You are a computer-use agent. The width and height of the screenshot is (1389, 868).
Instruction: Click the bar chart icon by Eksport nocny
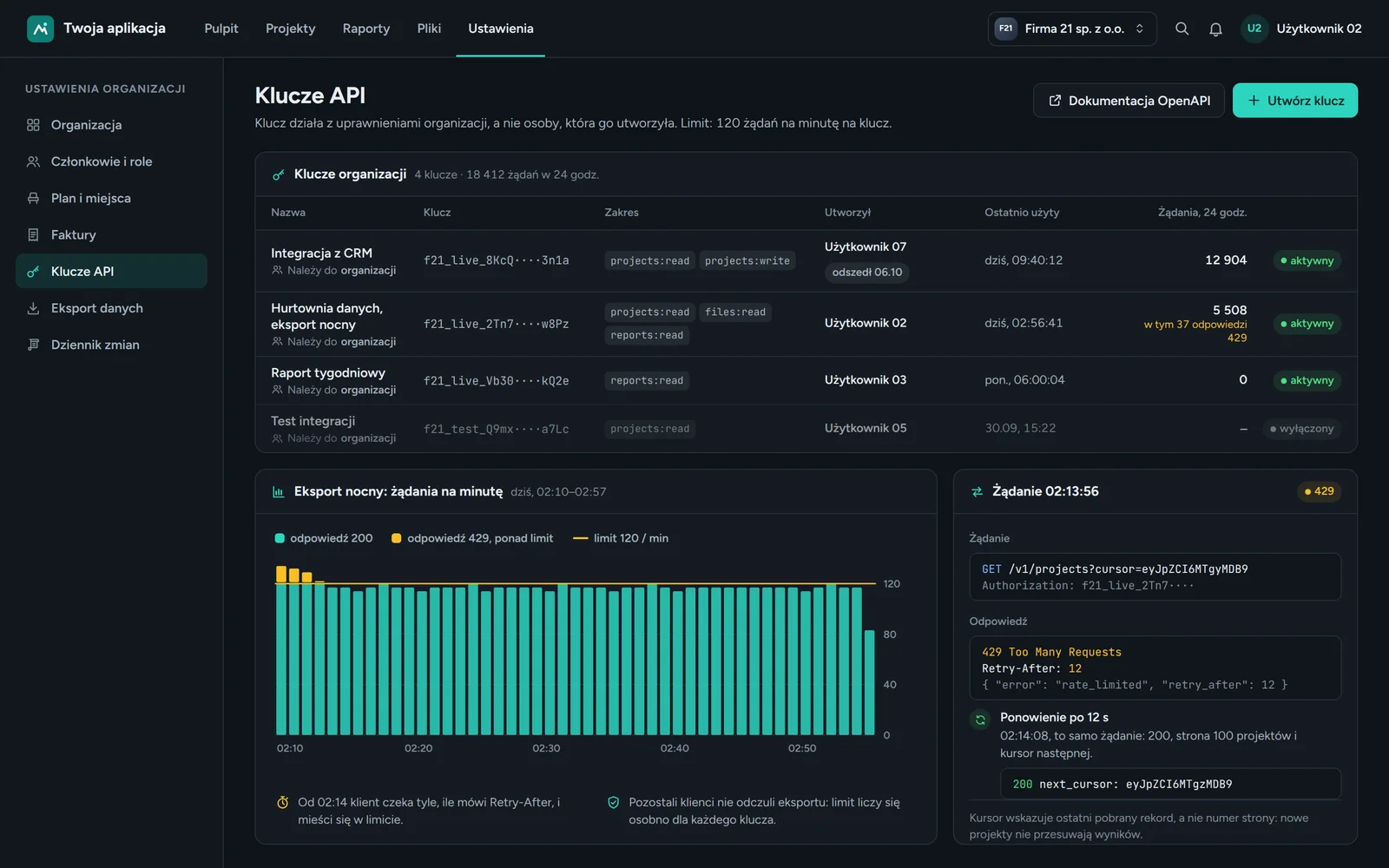[x=279, y=491]
